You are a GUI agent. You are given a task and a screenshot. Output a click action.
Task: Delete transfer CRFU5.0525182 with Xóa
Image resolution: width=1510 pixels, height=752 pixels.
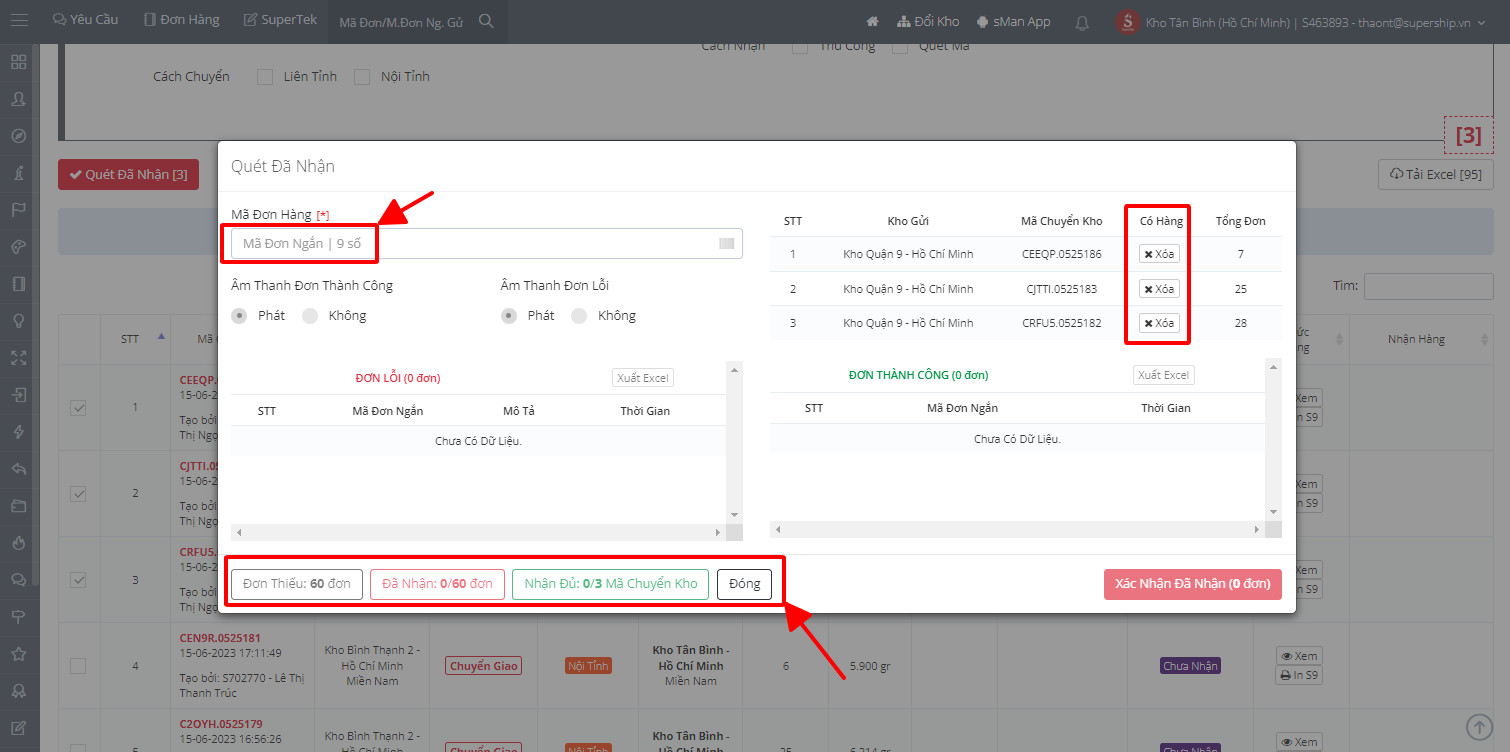pyautogui.click(x=1159, y=323)
